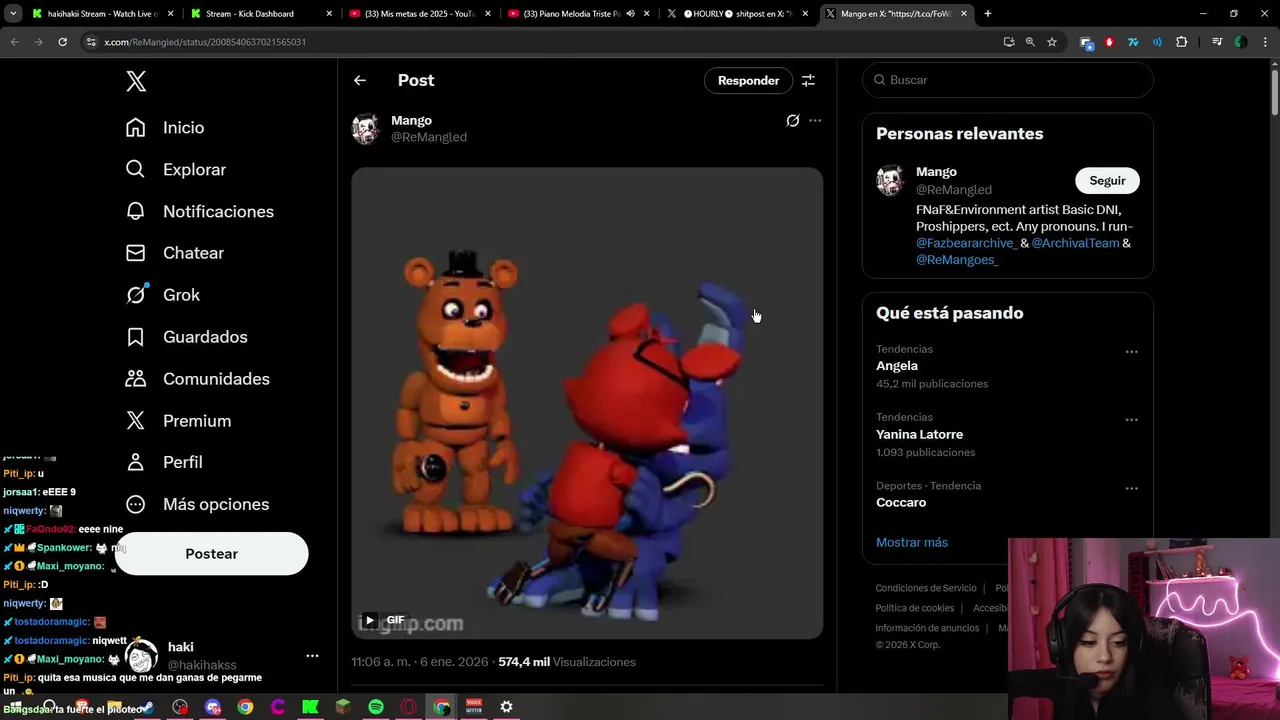This screenshot has height=720, width=1280.
Task: Open haki account switcher three dots
Action: pos(312,656)
